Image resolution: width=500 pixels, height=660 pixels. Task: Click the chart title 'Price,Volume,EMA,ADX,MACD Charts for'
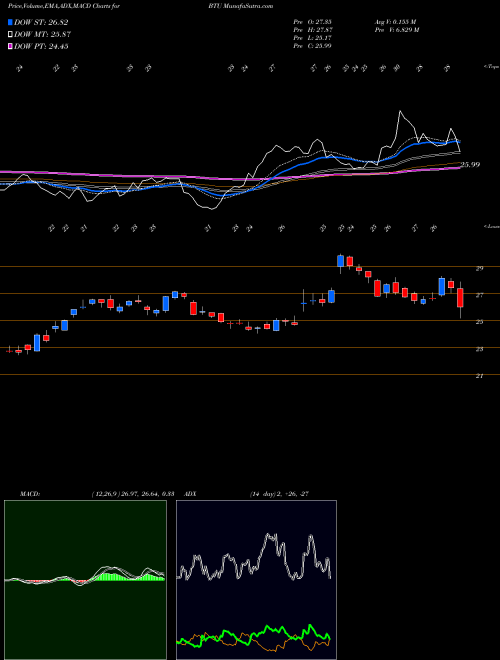coord(63,6)
